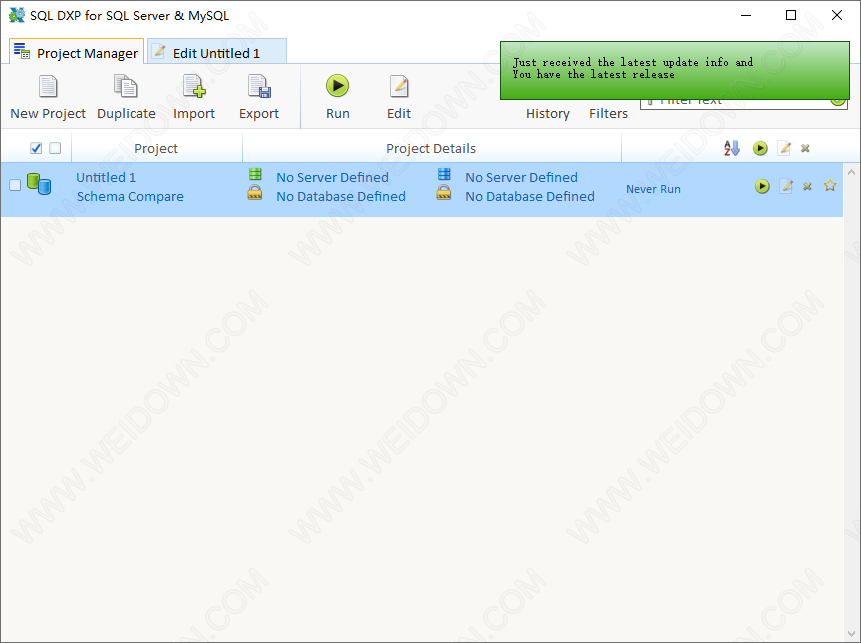
Task: Click the source database lock icon
Action: [x=255, y=192]
